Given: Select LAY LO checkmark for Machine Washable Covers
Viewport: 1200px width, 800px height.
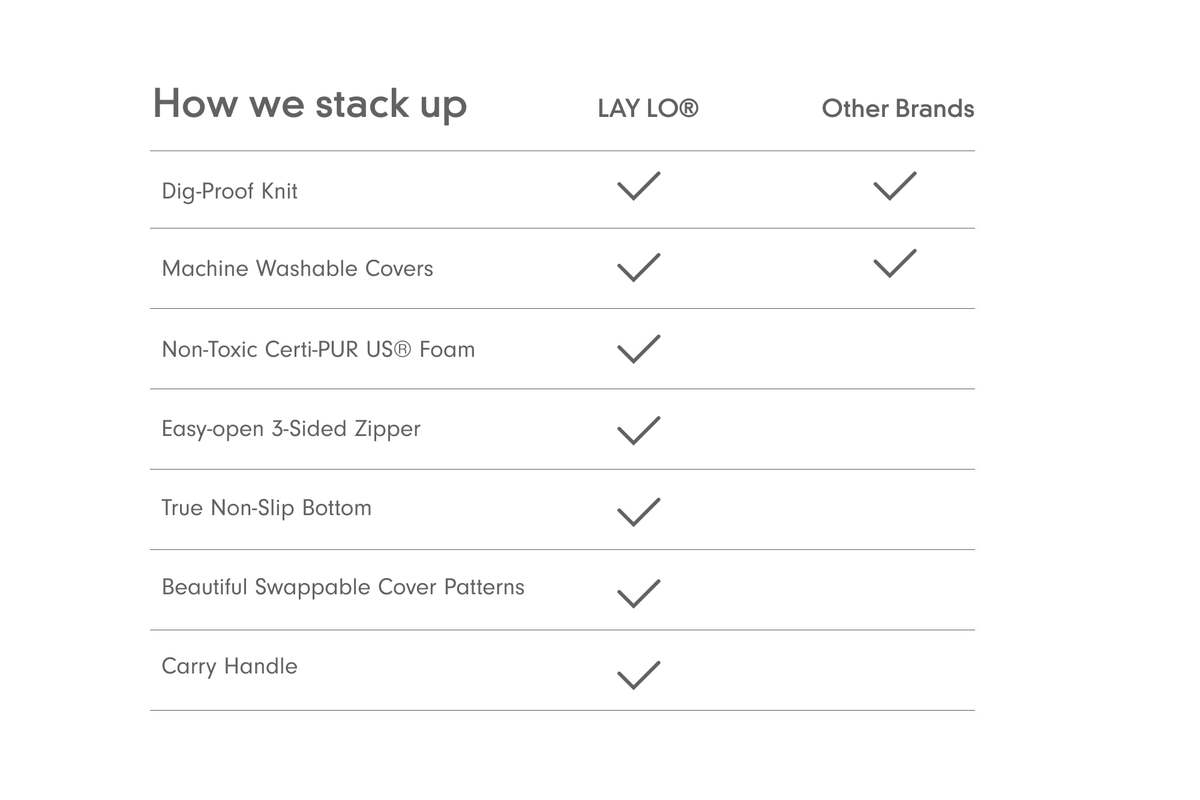Looking at the screenshot, I should click(639, 267).
